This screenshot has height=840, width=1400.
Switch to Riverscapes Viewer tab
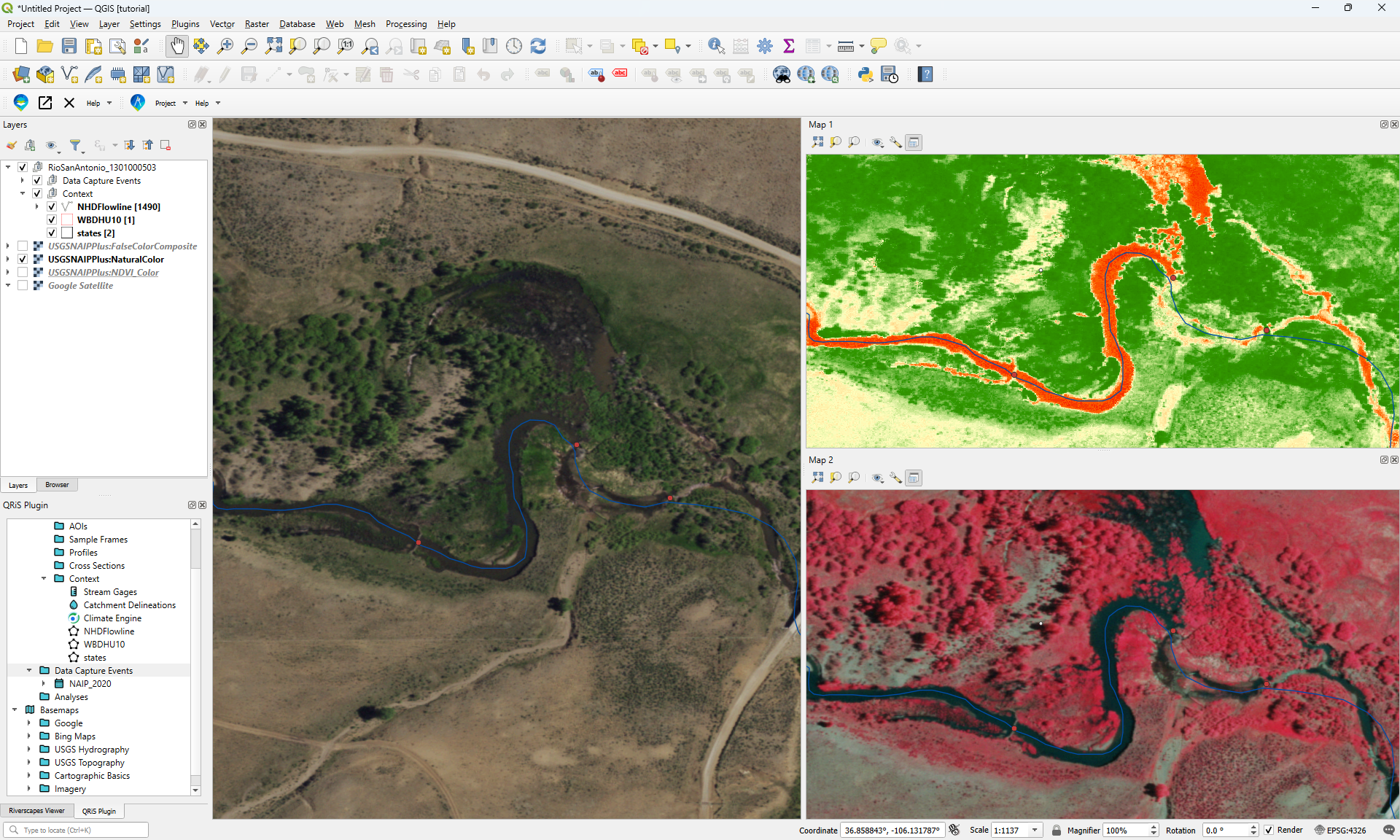click(x=36, y=811)
